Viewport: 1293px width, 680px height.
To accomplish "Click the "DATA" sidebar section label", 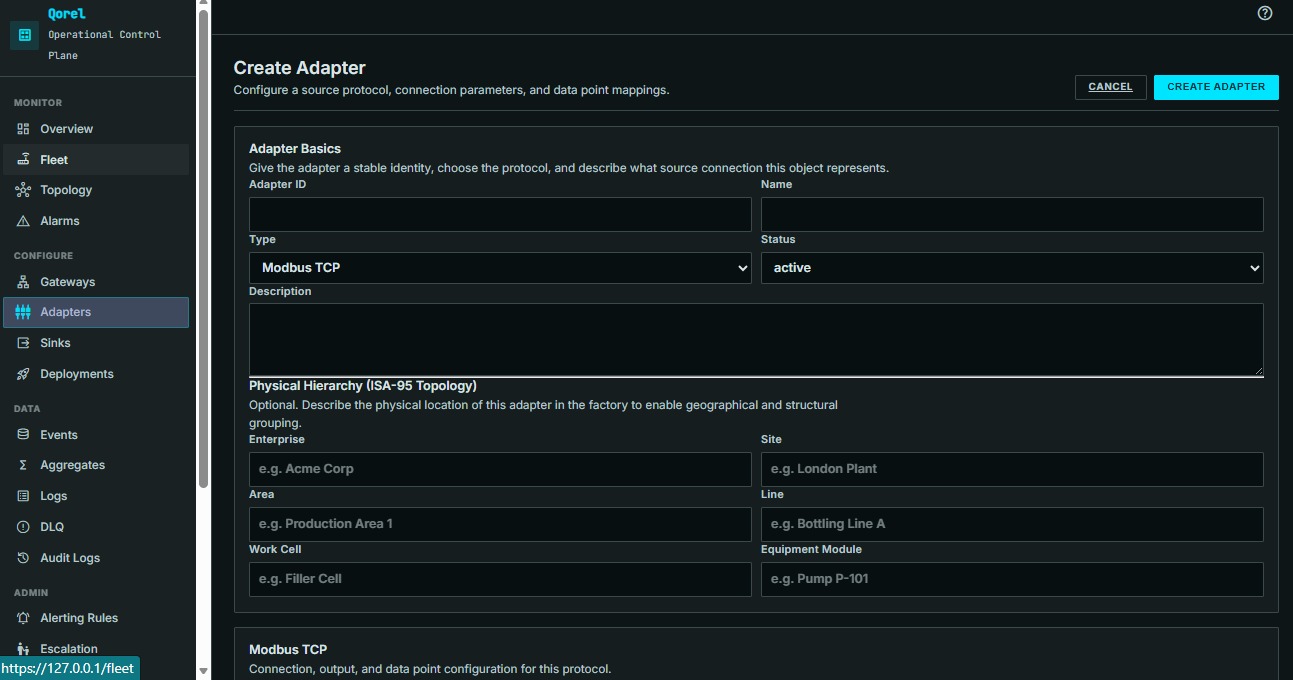I will 27,409.
